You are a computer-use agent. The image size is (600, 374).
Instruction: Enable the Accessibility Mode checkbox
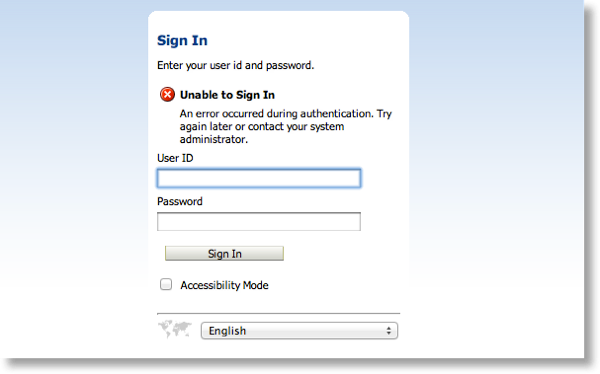click(x=166, y=284)
